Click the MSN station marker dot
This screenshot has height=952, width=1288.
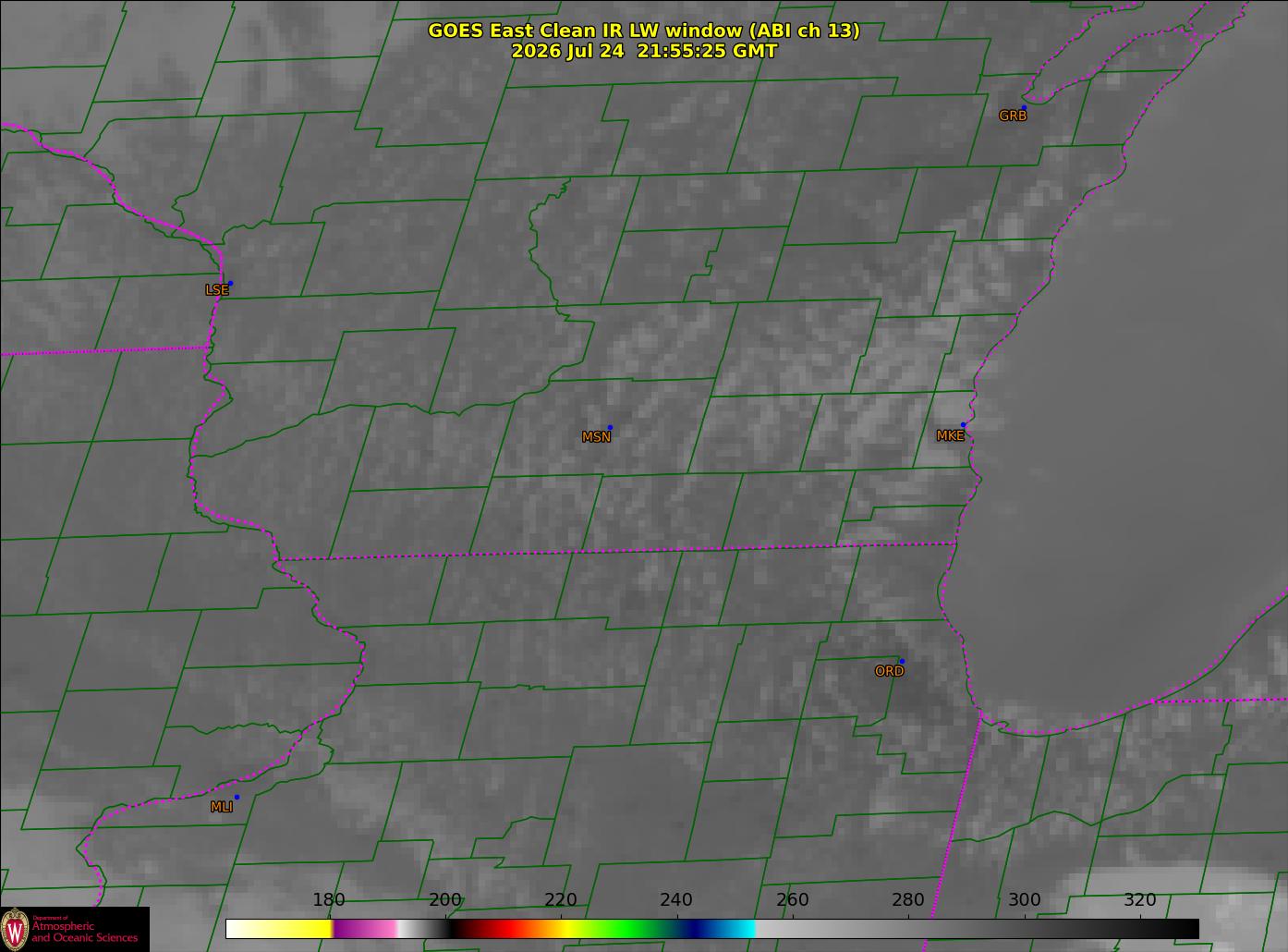tap(610, 428)
